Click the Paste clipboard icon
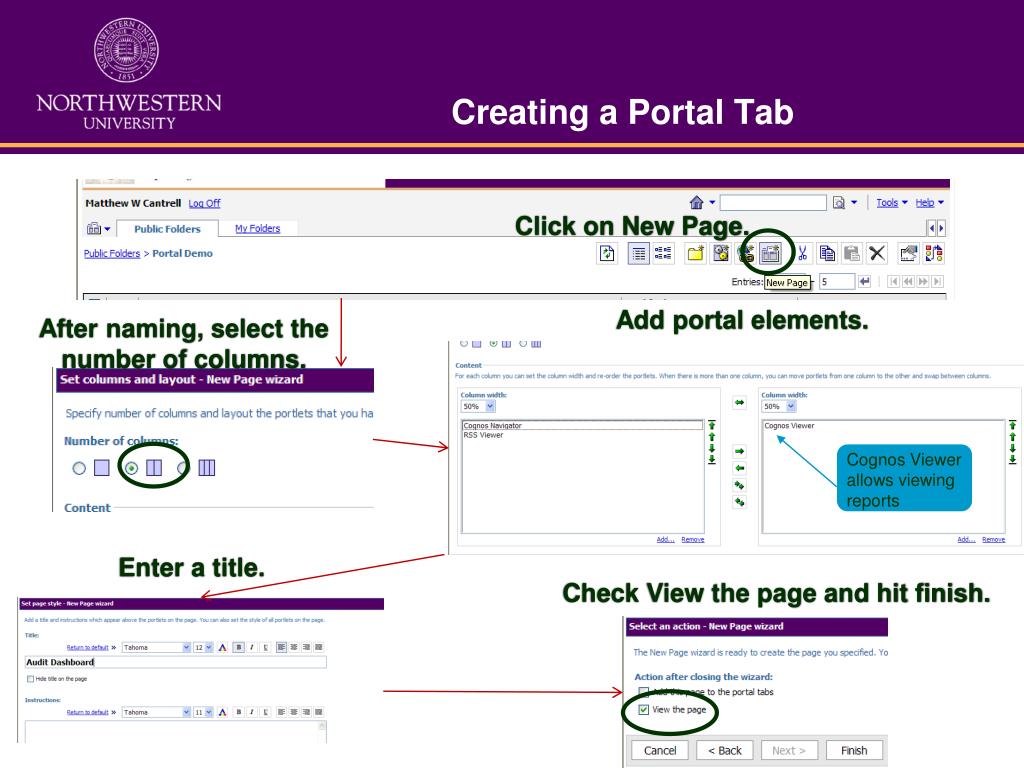Image resolution: width=1024 pixels, height=768 pixels. click(x=851, y=253)
